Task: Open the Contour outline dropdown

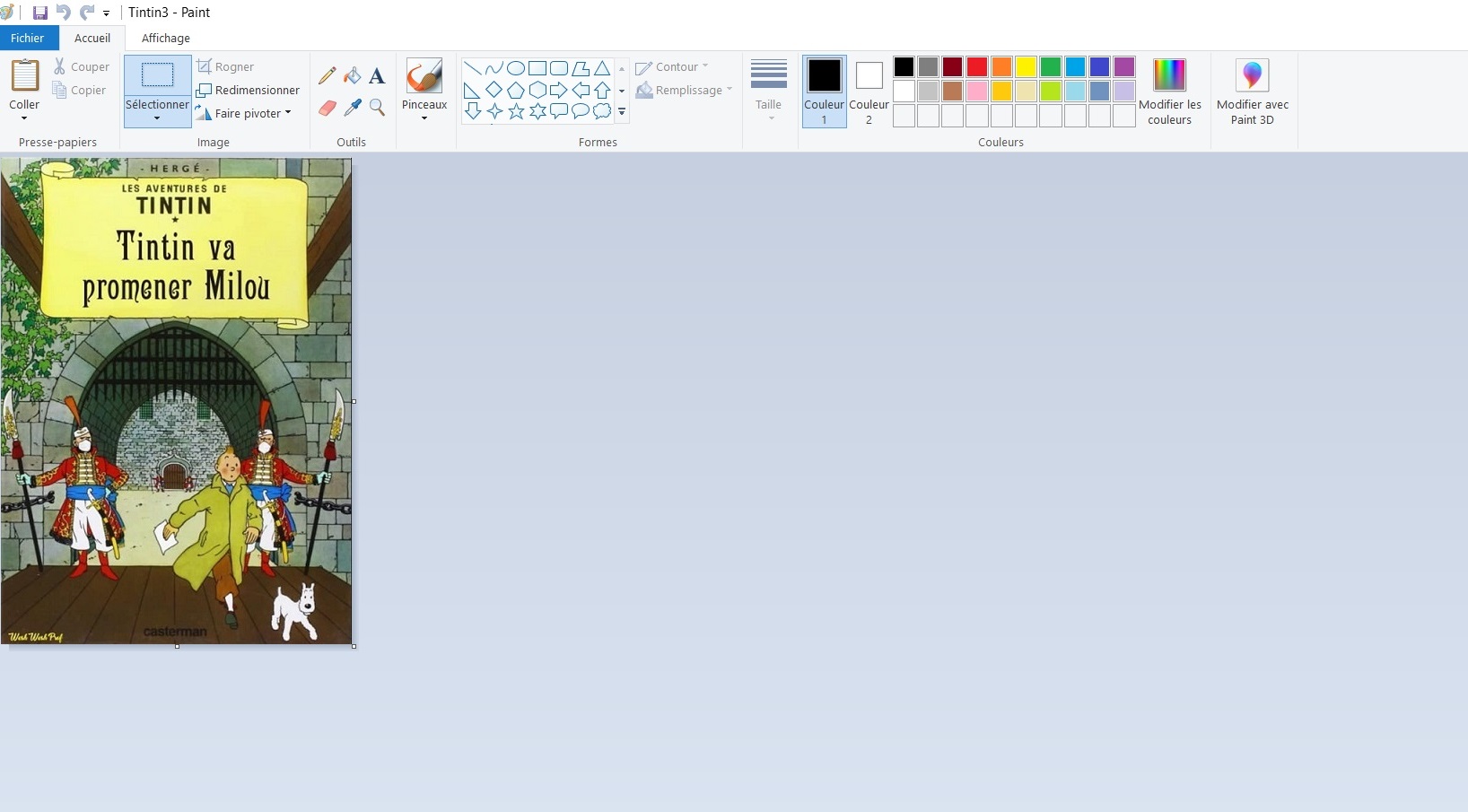Action: coord(672,66)
